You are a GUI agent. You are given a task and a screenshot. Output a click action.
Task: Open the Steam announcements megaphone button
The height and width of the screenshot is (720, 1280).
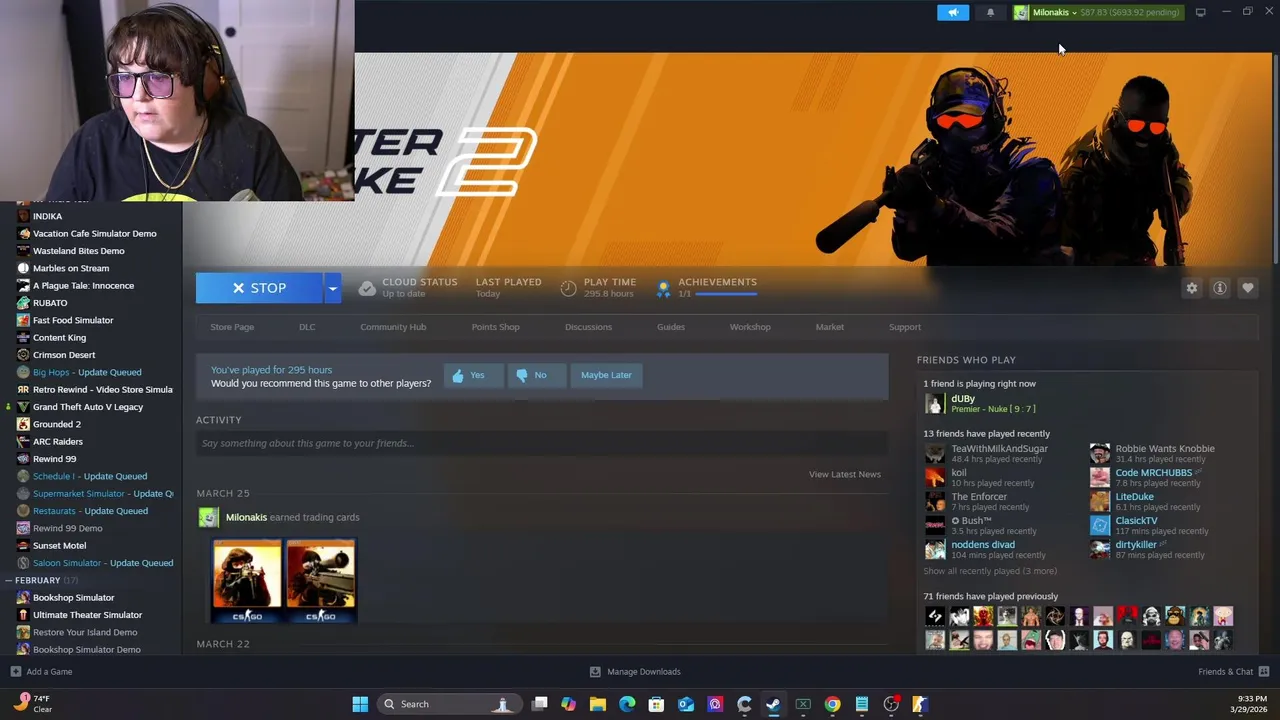point(953,12)
